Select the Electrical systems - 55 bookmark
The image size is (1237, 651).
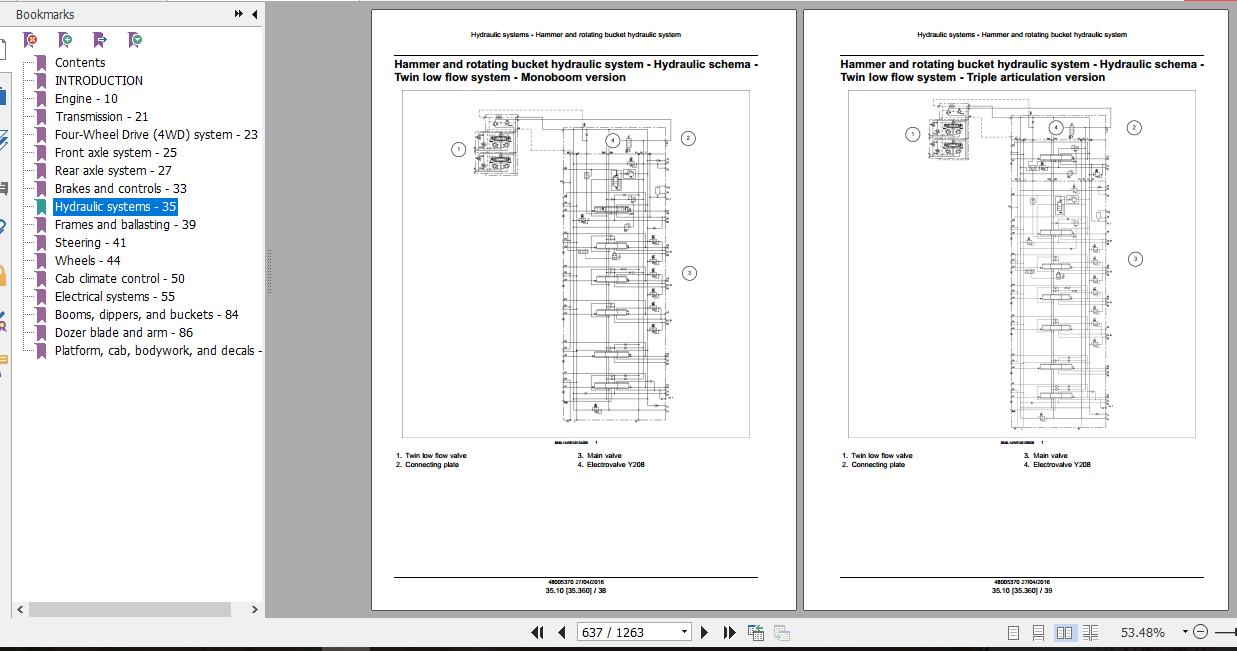coord(114,296)
